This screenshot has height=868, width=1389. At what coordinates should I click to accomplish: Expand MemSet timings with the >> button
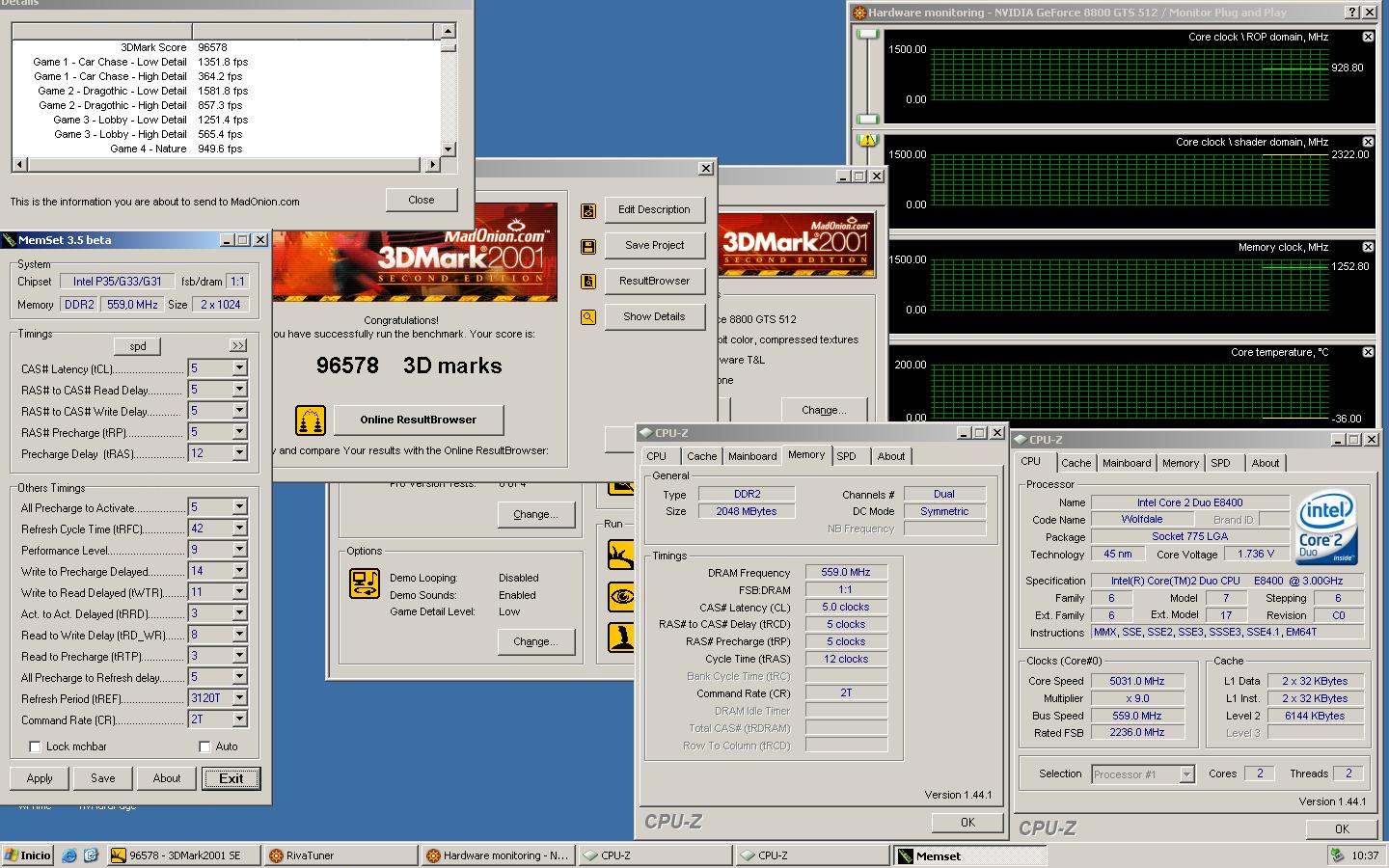[238, 345]
